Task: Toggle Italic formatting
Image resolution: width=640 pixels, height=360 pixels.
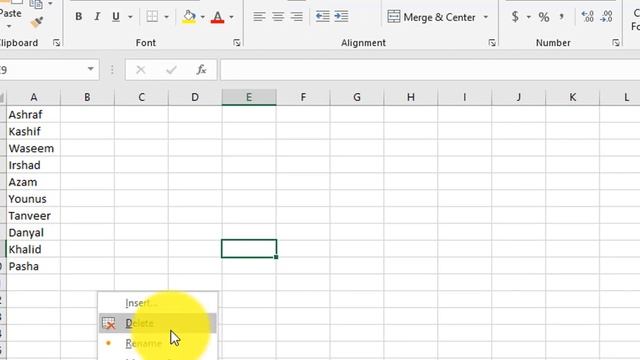Action: coord(97,17)
